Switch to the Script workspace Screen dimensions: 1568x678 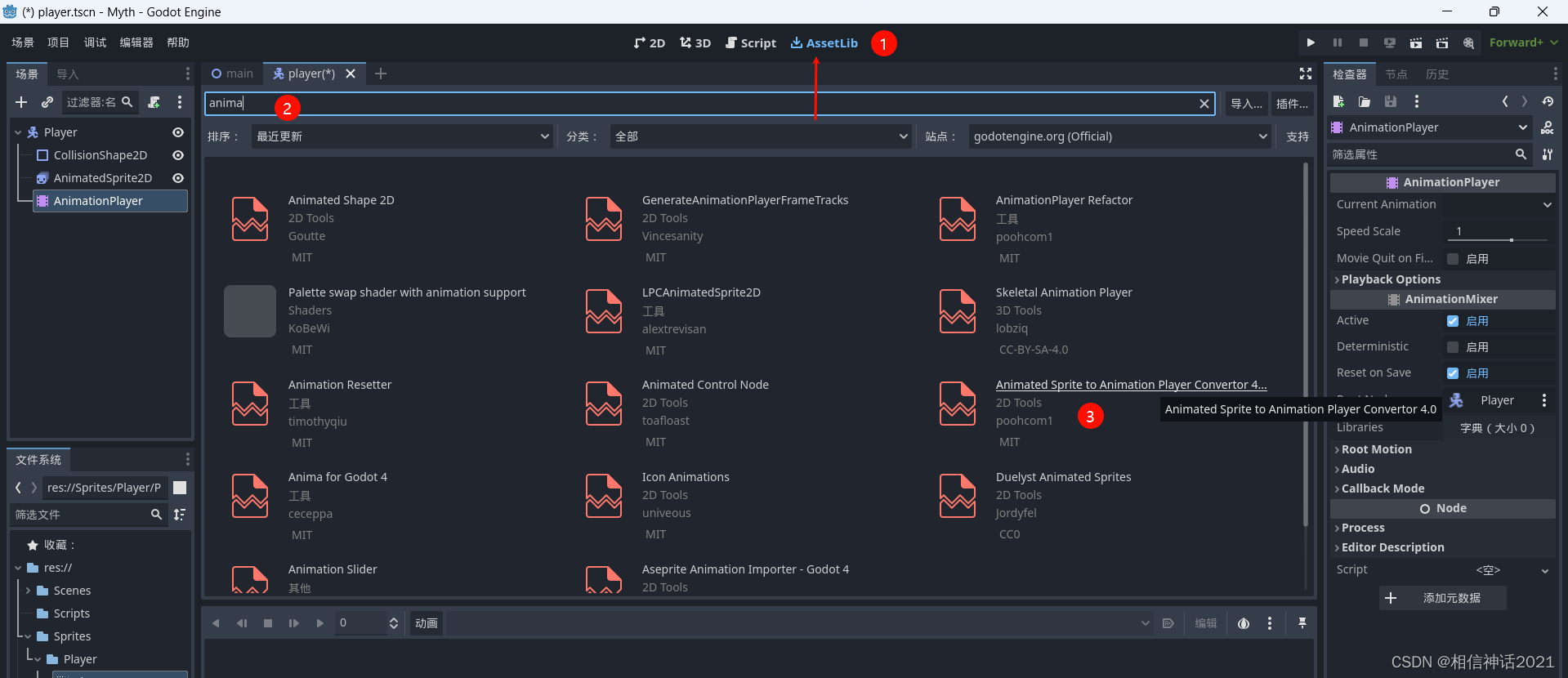(x=751, y=42)
